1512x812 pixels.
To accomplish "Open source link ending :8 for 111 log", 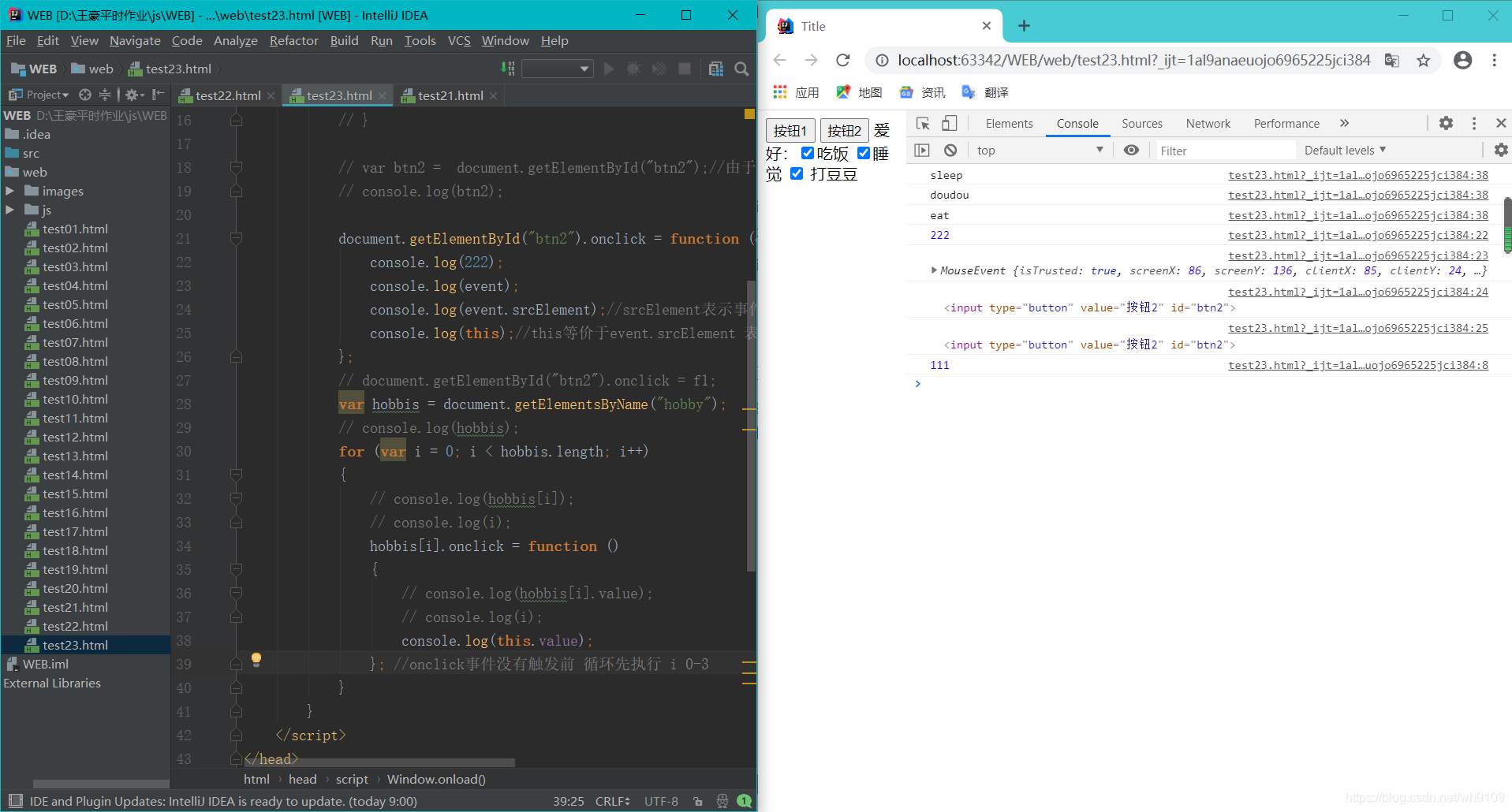I will (1357, 365).
